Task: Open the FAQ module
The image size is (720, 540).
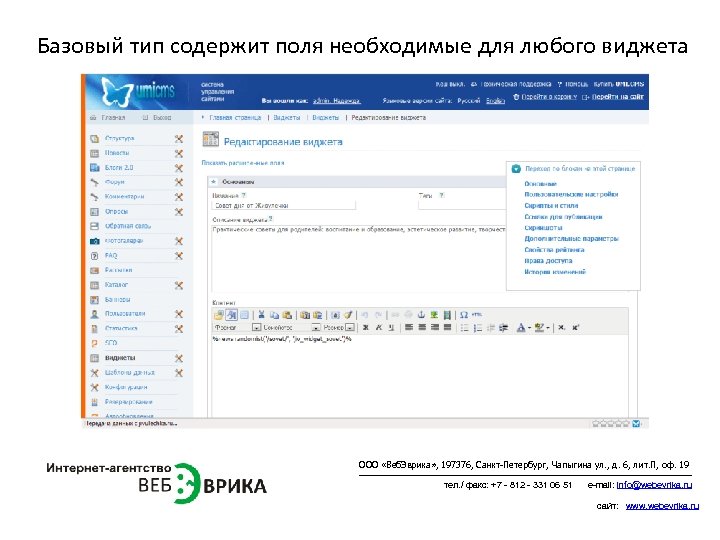Action: click(x=111, y=255)
